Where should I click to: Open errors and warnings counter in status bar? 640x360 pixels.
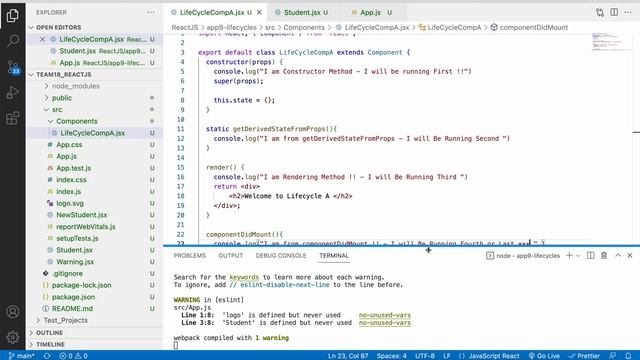[x=73, y=356]
